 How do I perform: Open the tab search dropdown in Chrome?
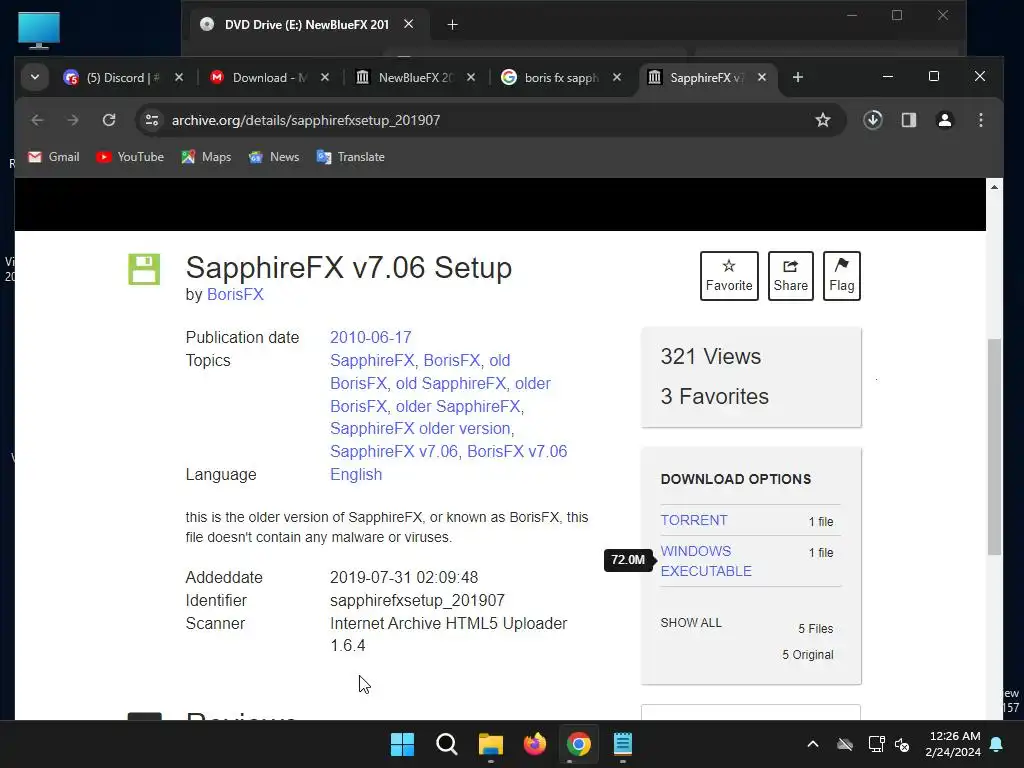point(35,78)
